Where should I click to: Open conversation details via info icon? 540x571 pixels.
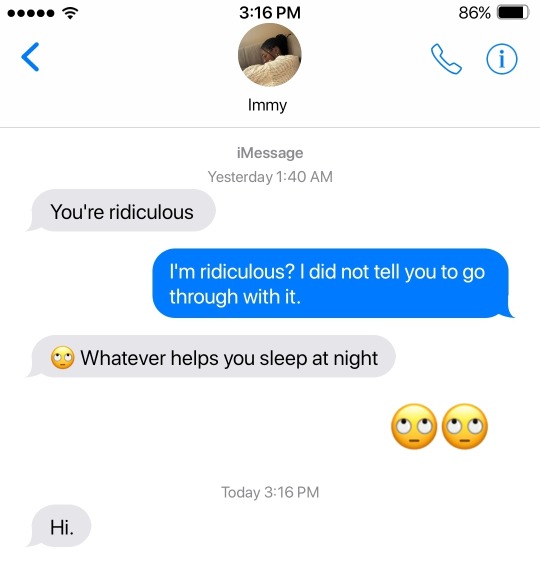pos(502,59)
